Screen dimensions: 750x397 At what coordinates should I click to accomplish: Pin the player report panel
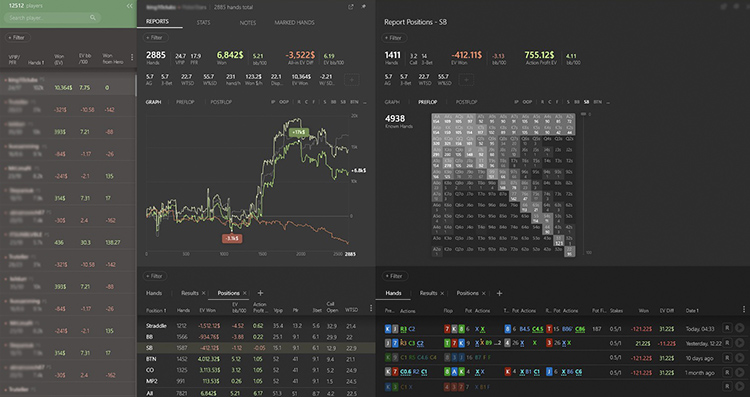(x=363, y=7)
